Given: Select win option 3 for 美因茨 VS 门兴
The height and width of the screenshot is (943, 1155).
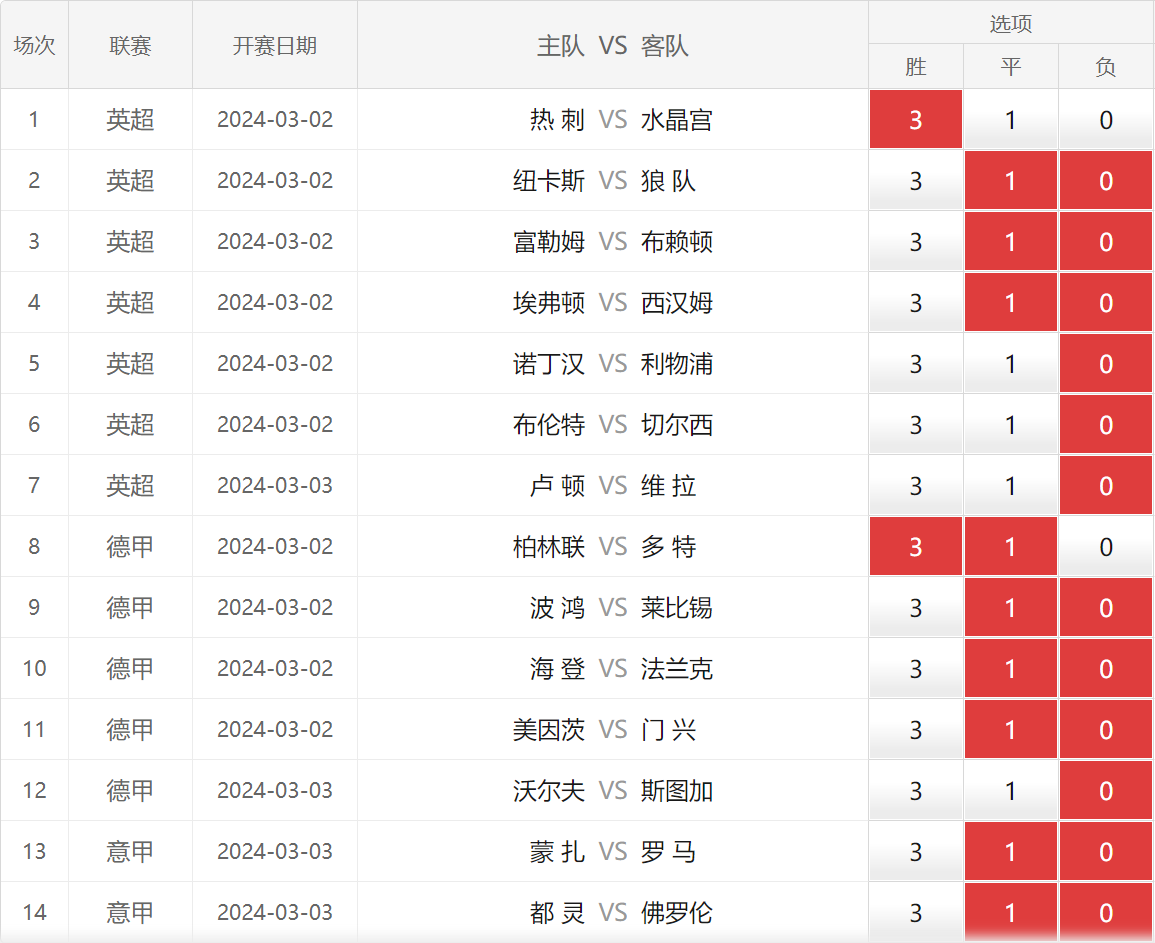Looking at the screenshot, I should (916, 729).
